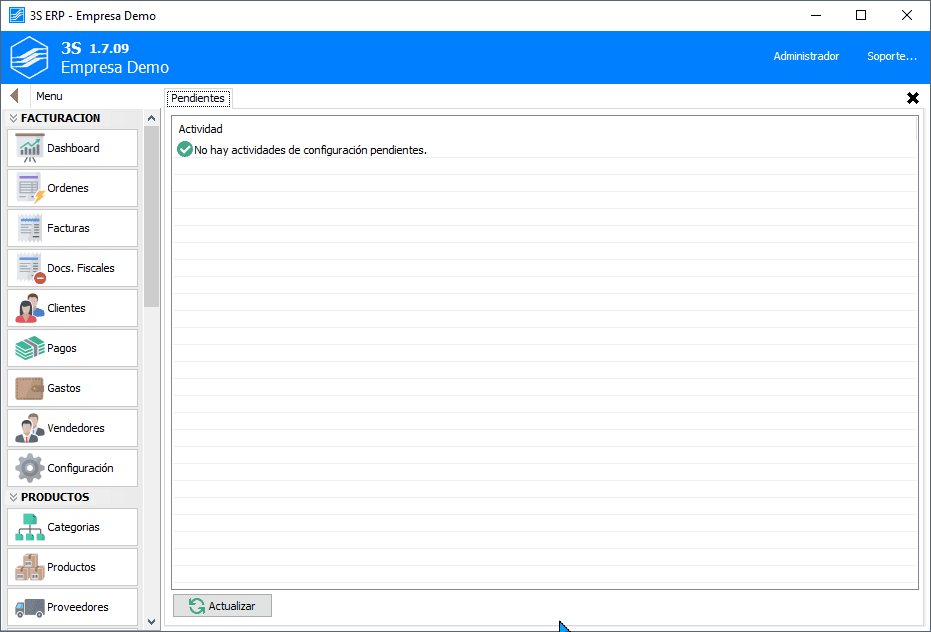Open Pagos label
931x632 pixels.
tap(62, 348)
